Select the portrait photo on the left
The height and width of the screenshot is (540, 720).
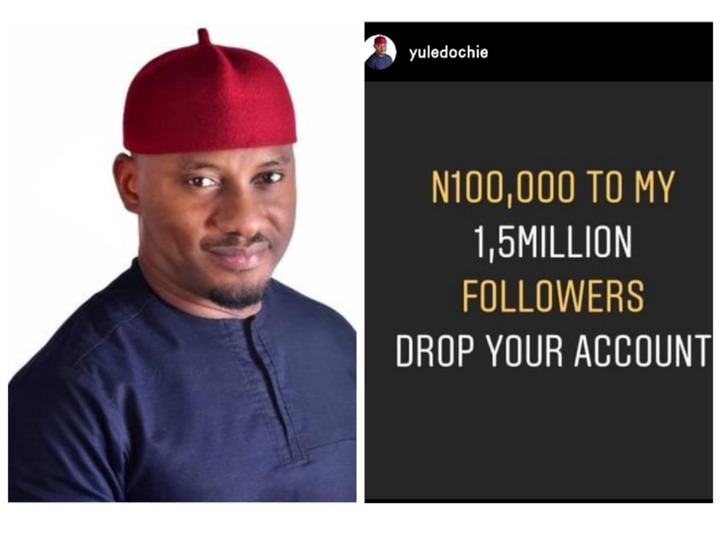182,264
